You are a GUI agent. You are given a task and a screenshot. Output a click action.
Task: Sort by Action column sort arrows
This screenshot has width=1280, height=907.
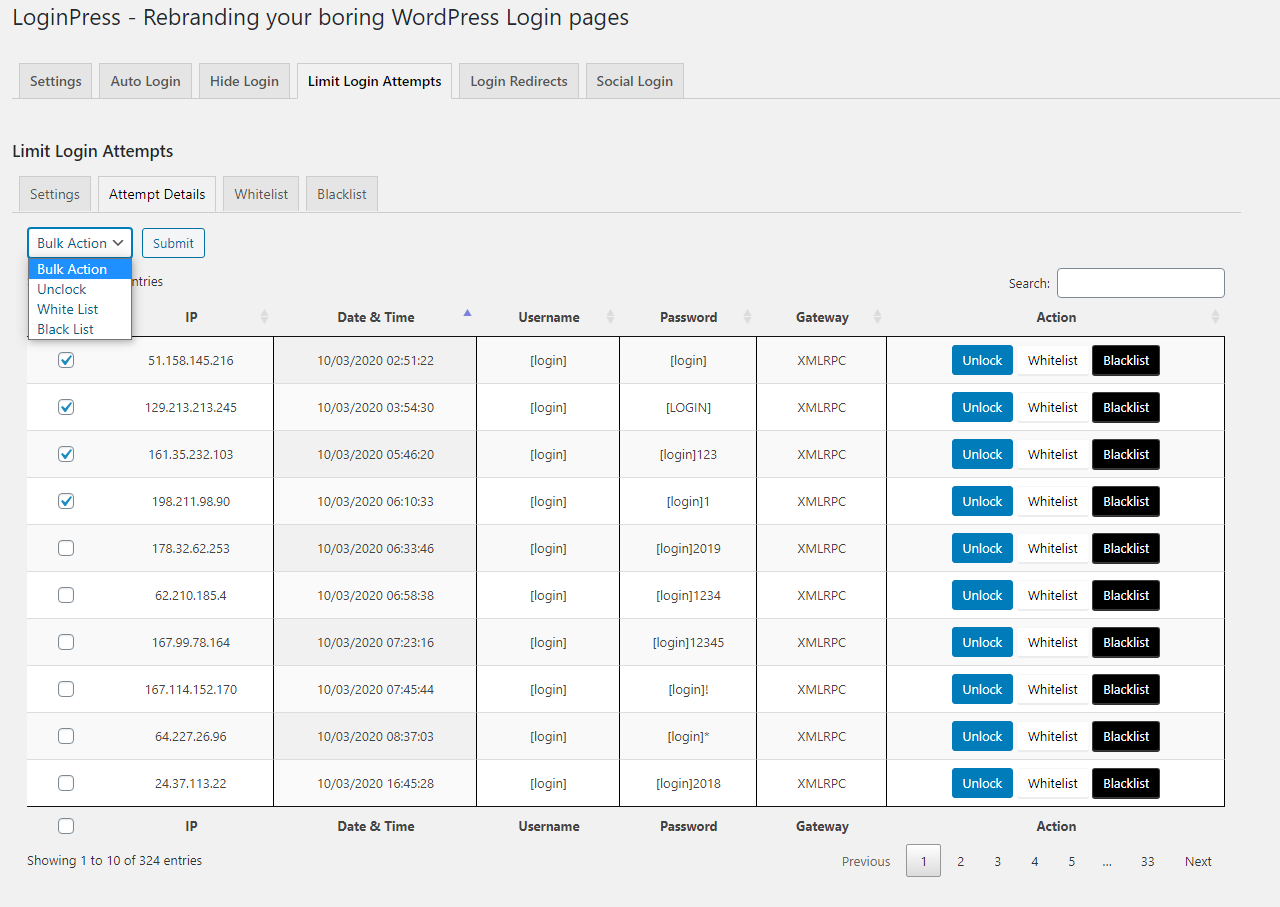point(1215,317)
